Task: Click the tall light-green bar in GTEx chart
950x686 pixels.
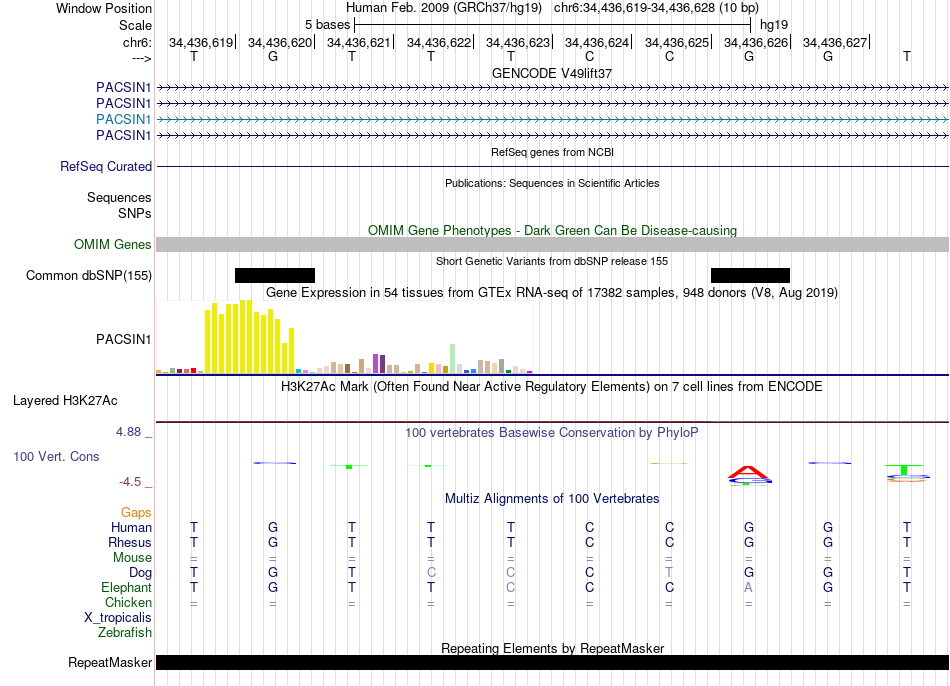Action: click(x=453, y=358)
